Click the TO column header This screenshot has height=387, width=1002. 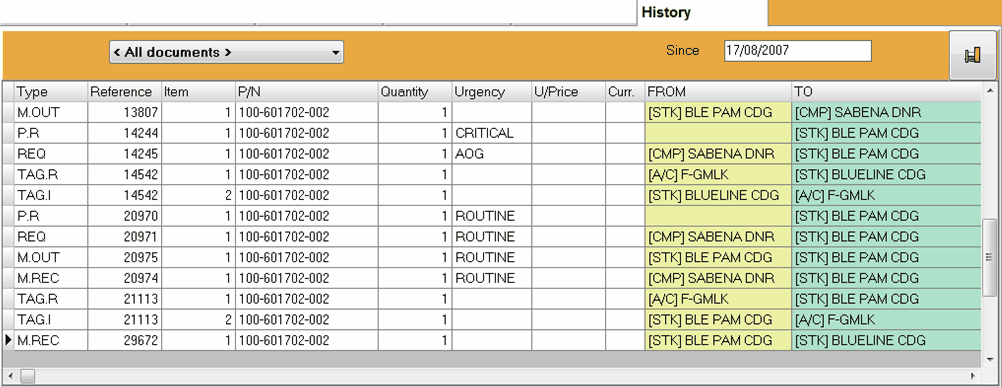coord(886,92)
